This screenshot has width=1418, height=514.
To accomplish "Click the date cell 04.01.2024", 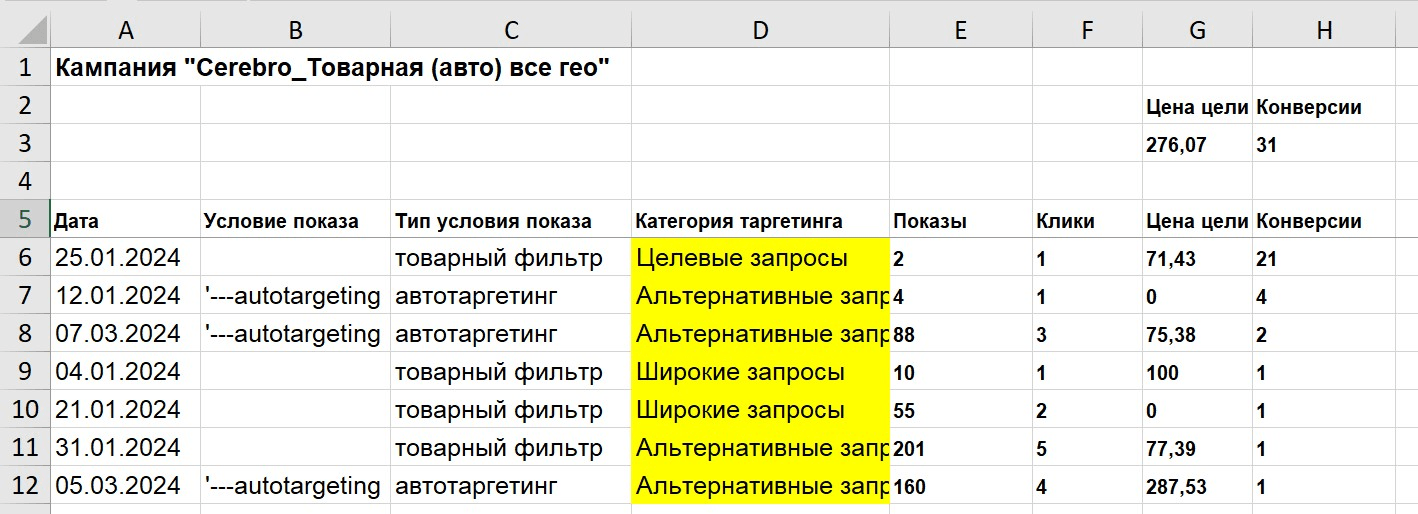I will click(117, 372).
